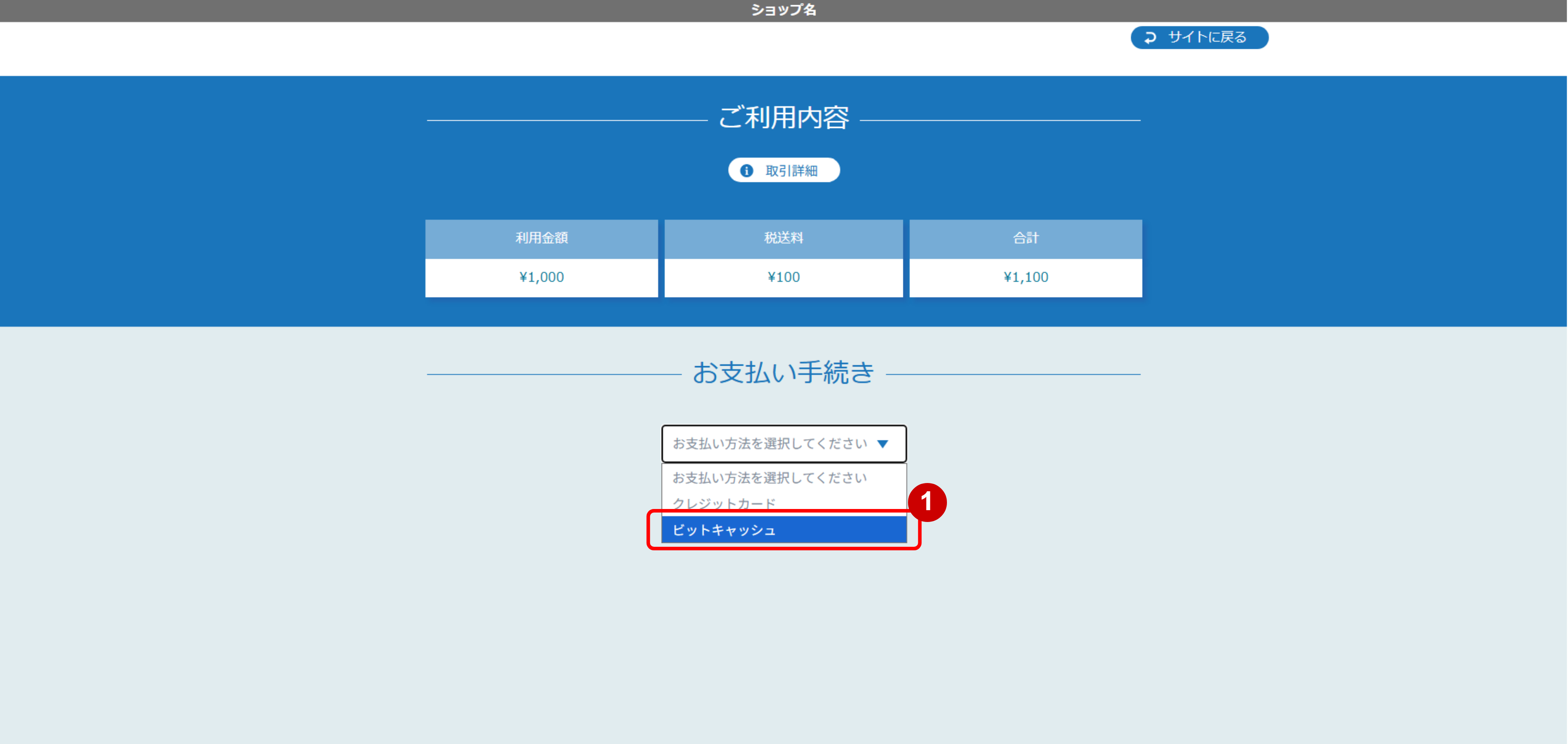Click the ¥1,000 amount value
The width and height of the screenshot is (1568, 744).
542,278
